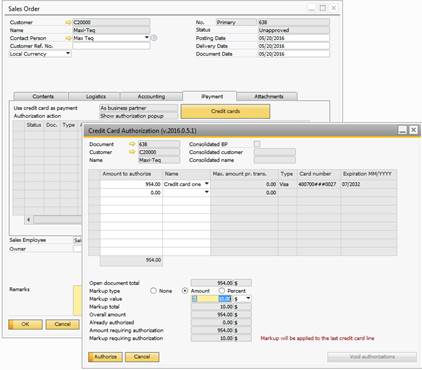Click the info icon beside Contact Person
Screen dimensions: 422x370
click(x=154, y=38)
